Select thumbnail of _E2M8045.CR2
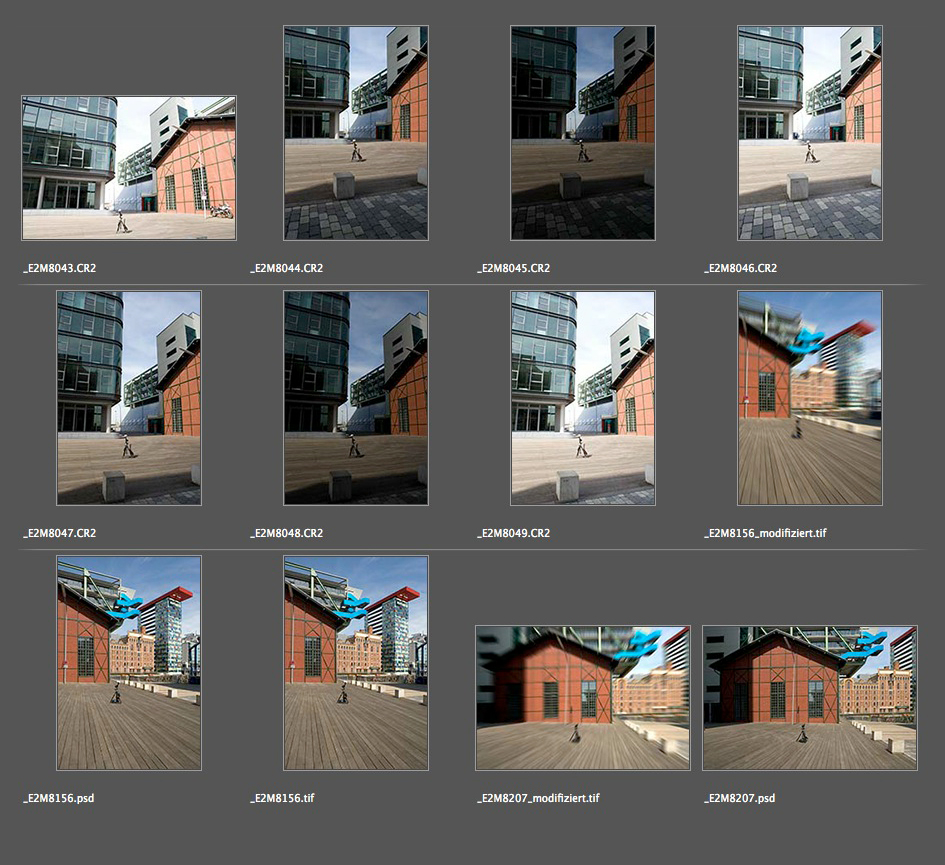945x865 pixels. [x=583, y=133]
